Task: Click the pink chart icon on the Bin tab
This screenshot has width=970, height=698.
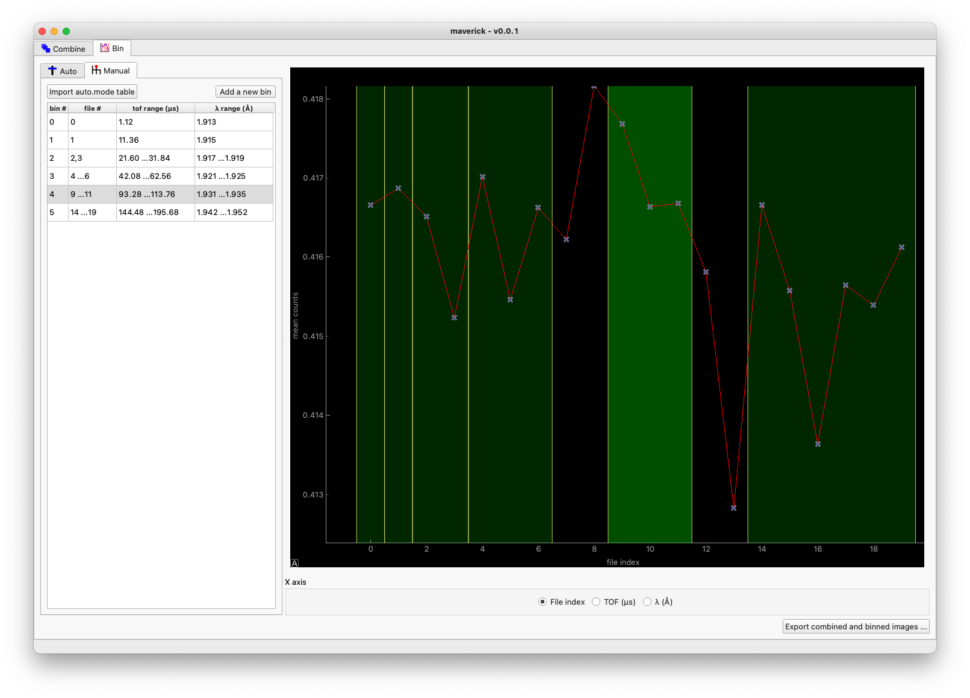Action: pos(104,48)
